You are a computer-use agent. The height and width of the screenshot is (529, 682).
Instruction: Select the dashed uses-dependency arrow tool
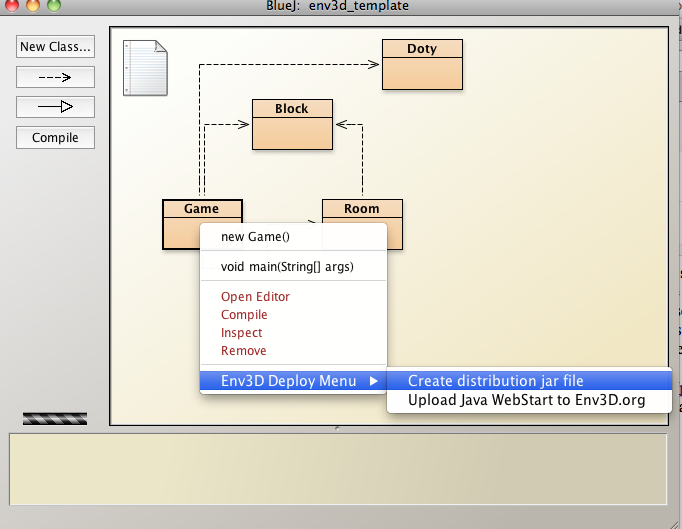pyautogui.click(x=55, y=77)
